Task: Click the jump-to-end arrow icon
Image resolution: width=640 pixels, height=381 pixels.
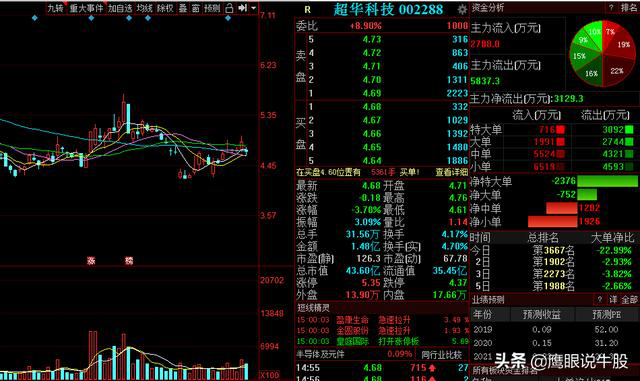Action: click(242, 8)
